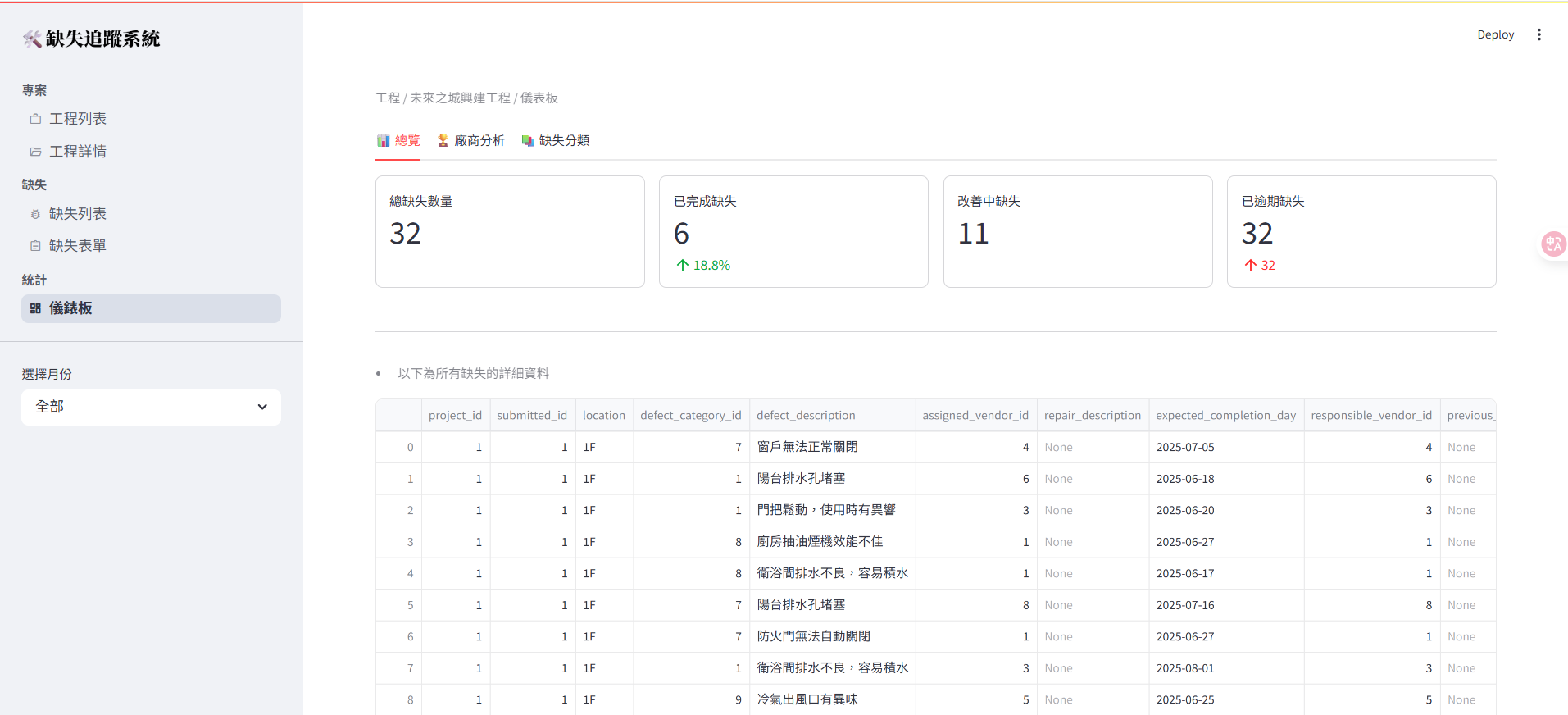The height and width of the screenshot is (715, 1568).
Task: Click the defect_description column header
Action: (806, 416)
